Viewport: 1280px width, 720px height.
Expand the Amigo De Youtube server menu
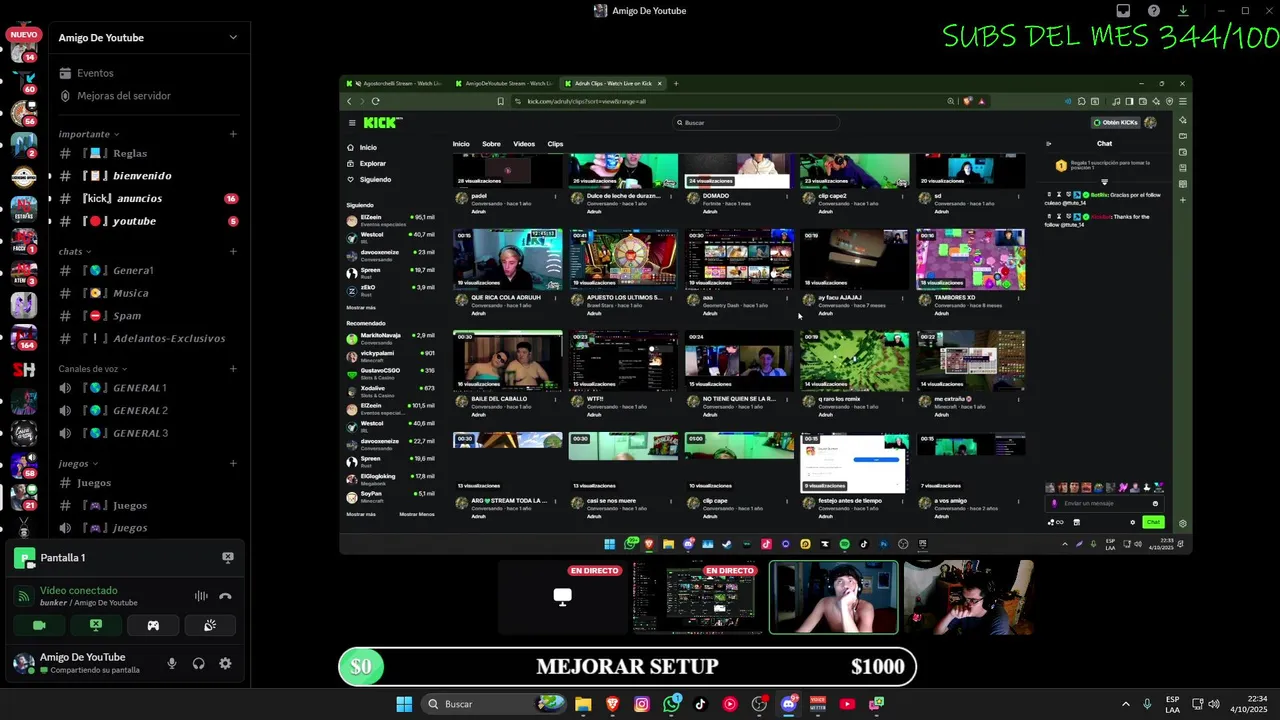tap(233, 38)
